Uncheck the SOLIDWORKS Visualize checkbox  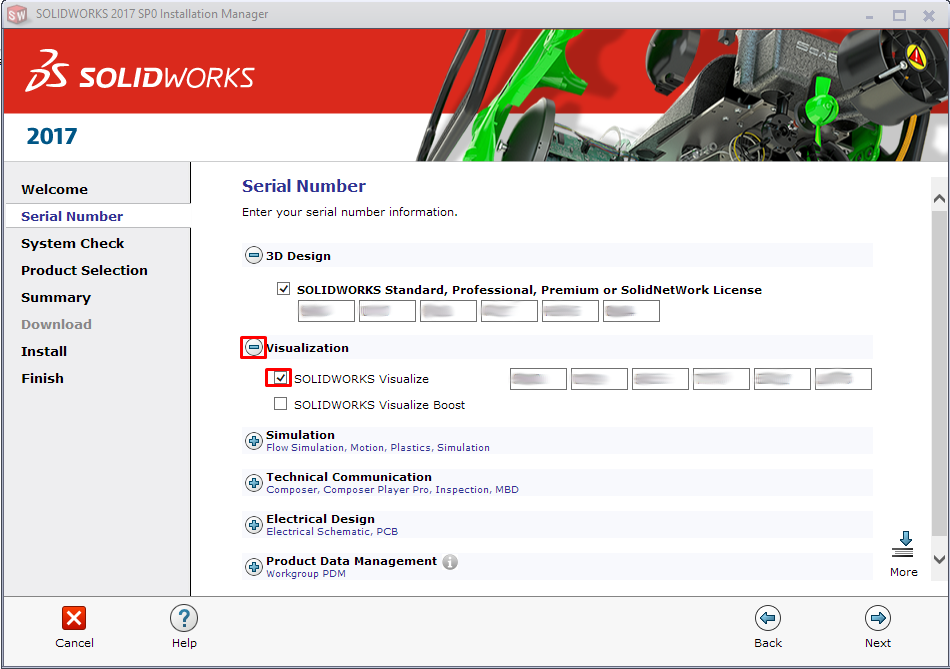pyautogui.click(x=281, y=378)
